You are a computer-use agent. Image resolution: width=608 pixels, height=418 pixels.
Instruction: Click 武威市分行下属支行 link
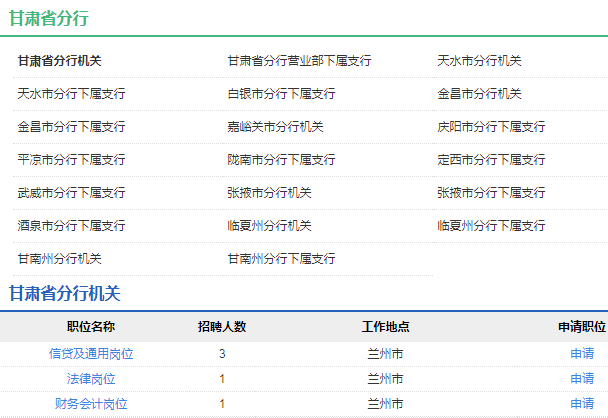coord(71,193)
